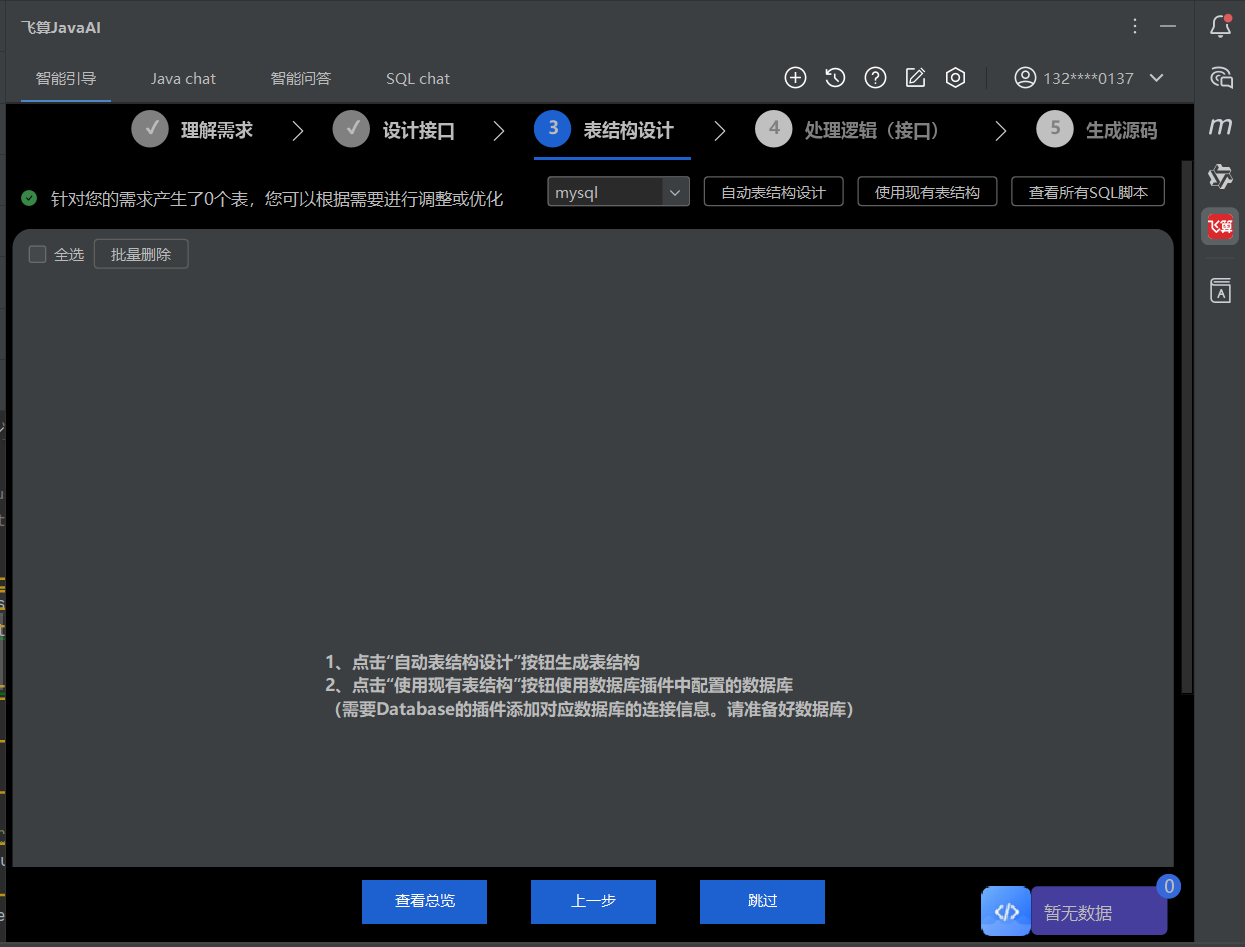Image resolution: width=1245 pixels, height=947 pixels.
Task: Select the 表结构设计 step label
Action: point(629,130)
